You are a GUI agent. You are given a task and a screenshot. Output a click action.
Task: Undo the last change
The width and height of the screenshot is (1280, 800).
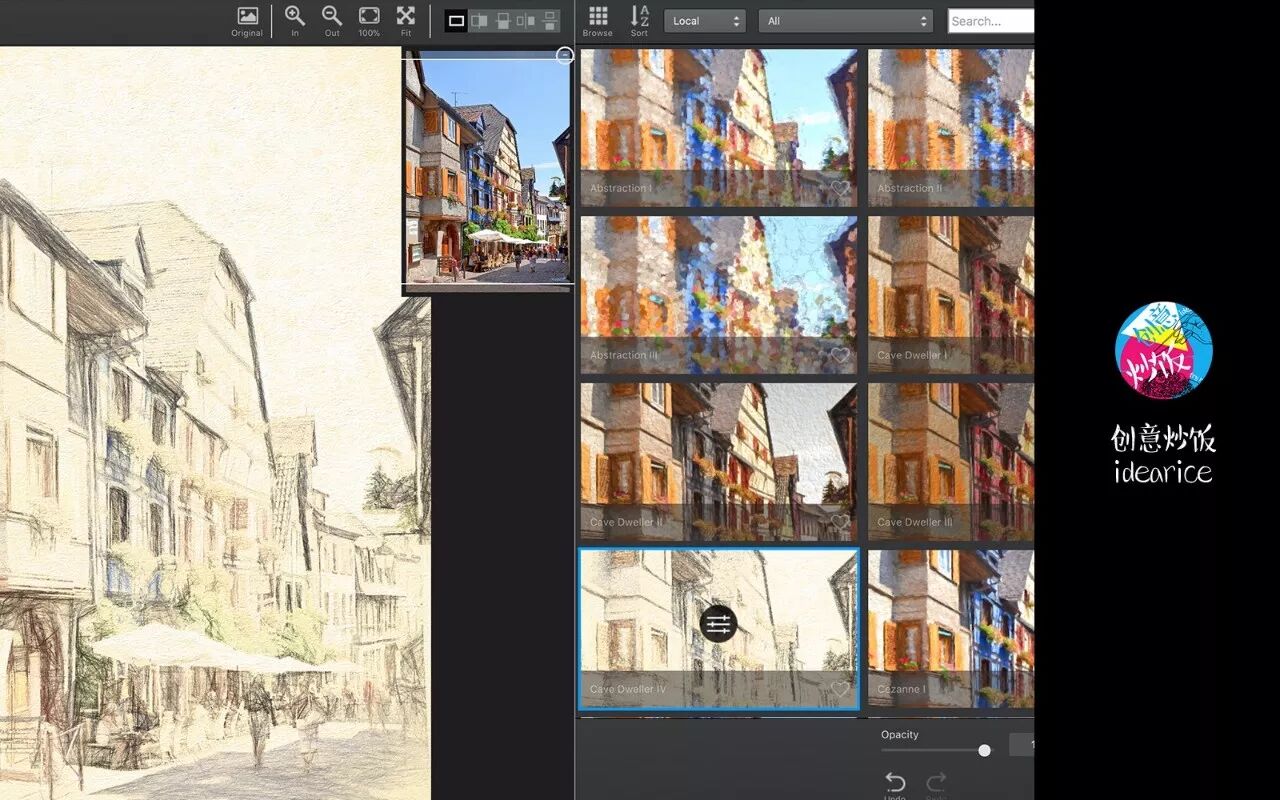click(895, 785)
